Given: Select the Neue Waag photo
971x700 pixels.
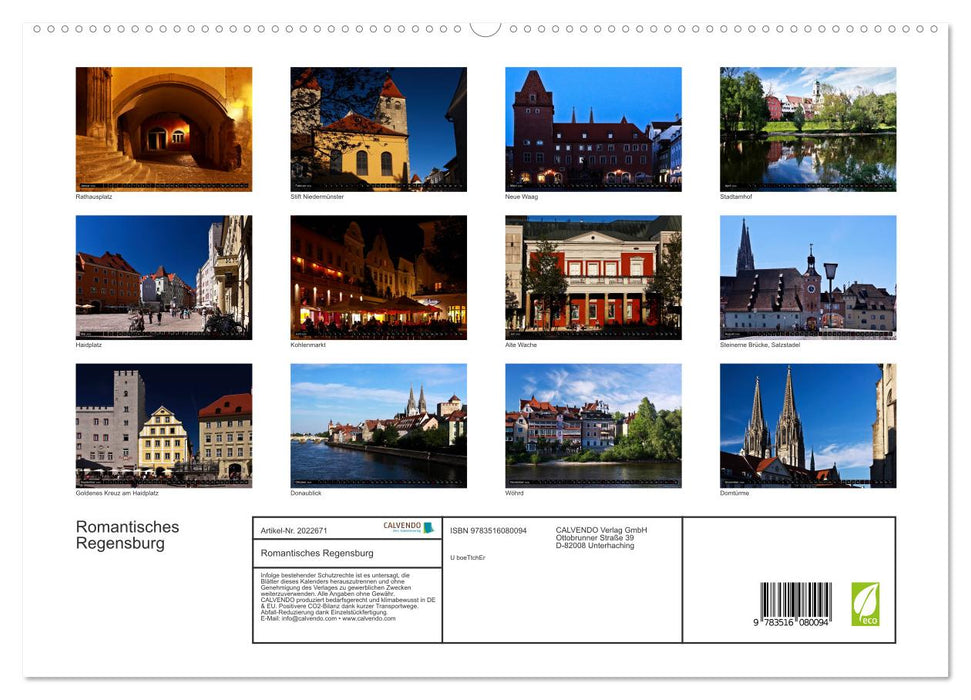Looking at the screenshot, I should click(593, 127).
